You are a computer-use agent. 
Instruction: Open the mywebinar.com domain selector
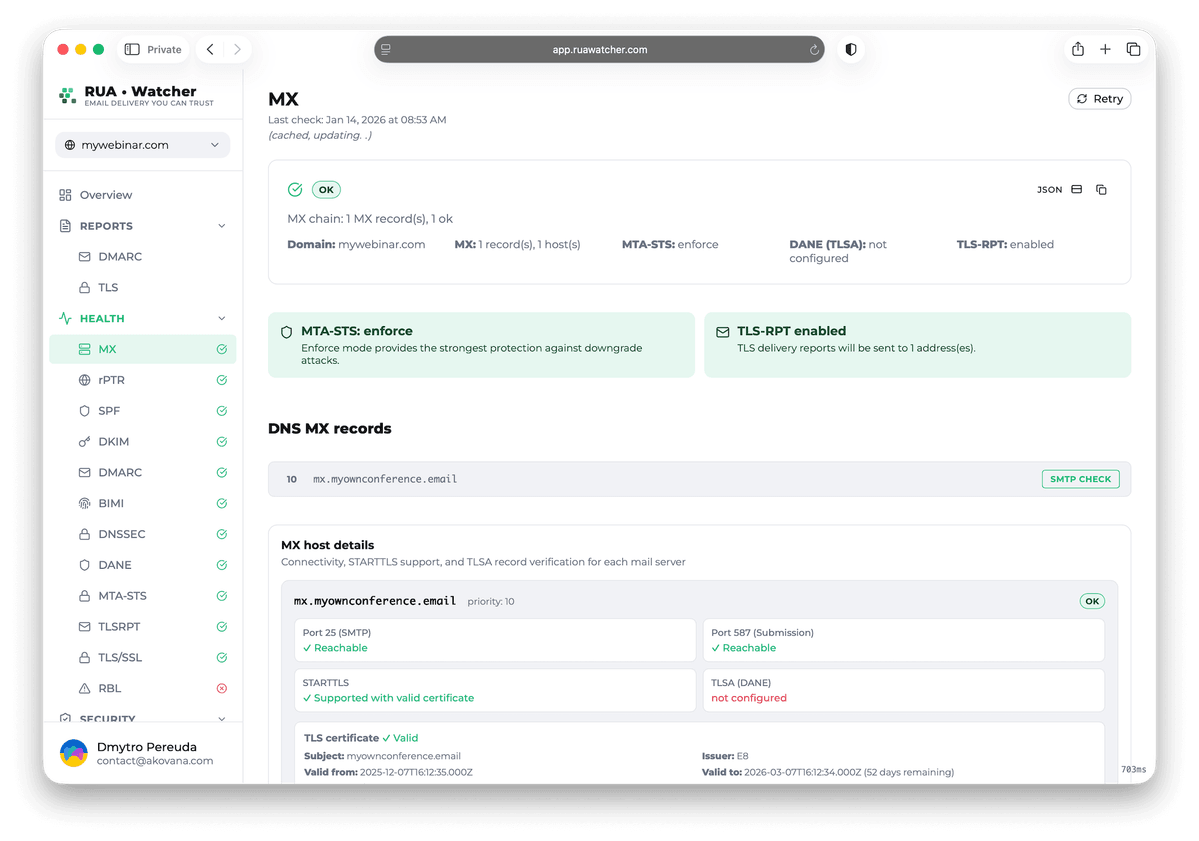(142, 144)
